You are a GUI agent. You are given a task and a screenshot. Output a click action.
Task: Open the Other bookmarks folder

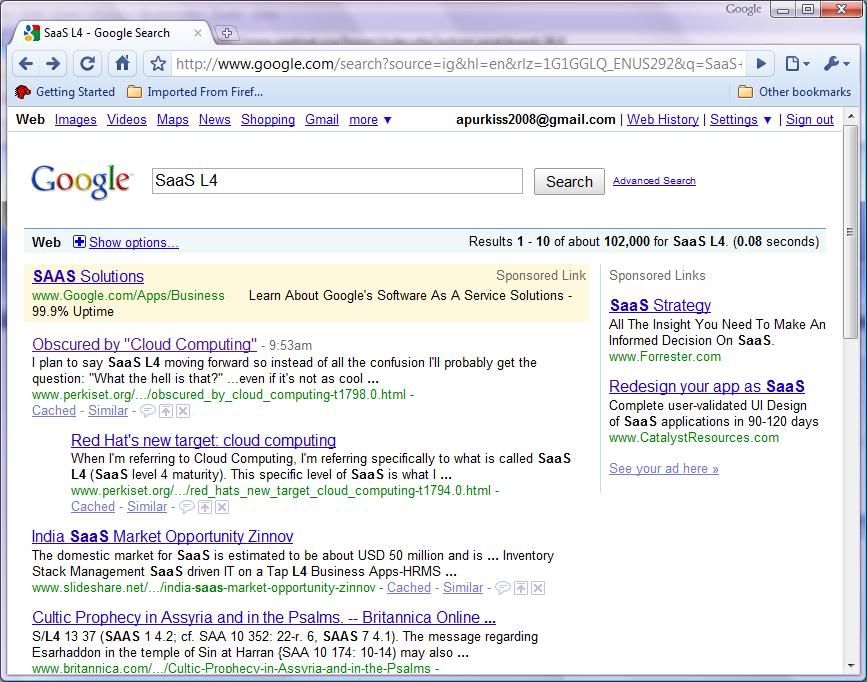click(x=795, y=92)
